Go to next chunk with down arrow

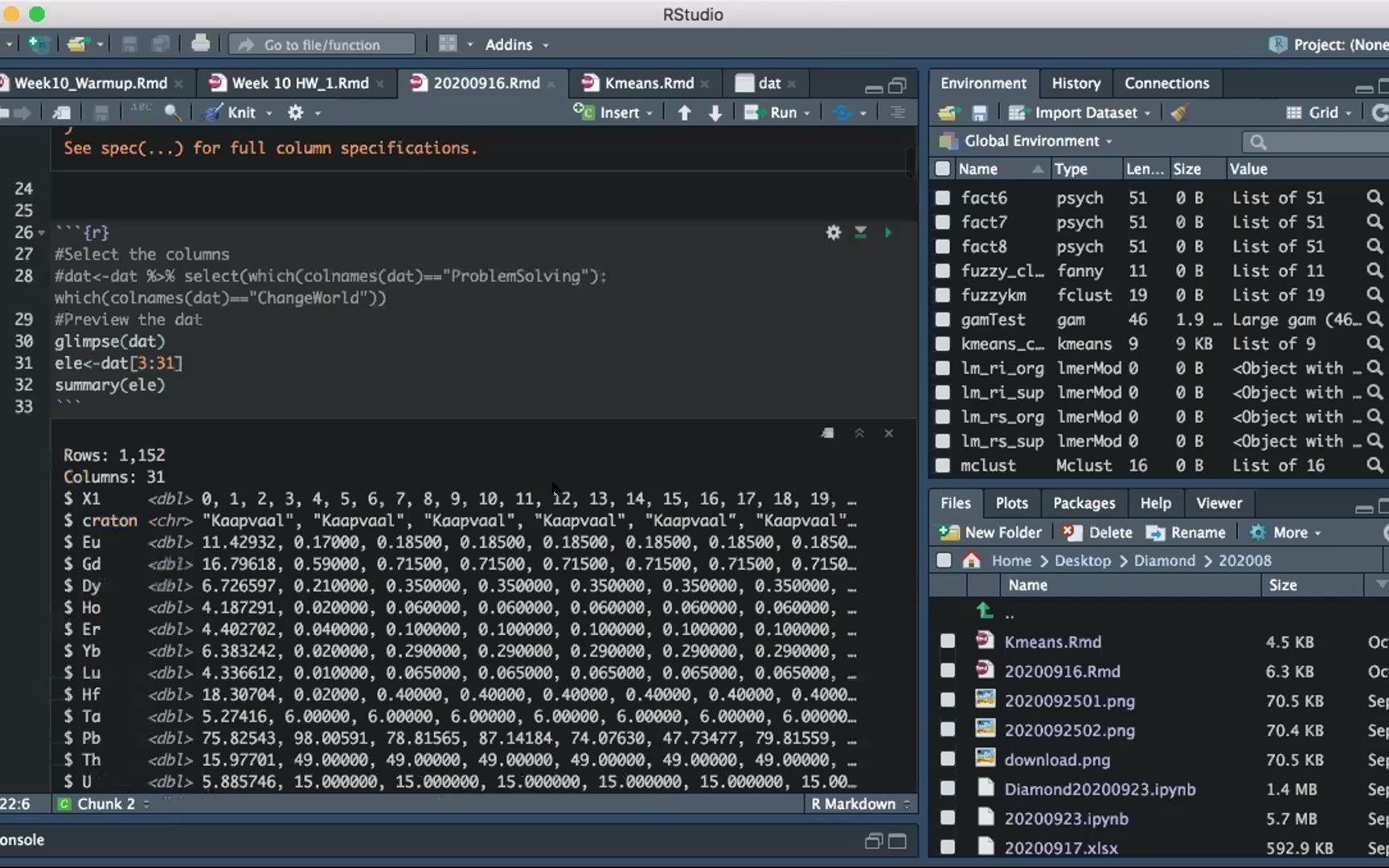715,113
